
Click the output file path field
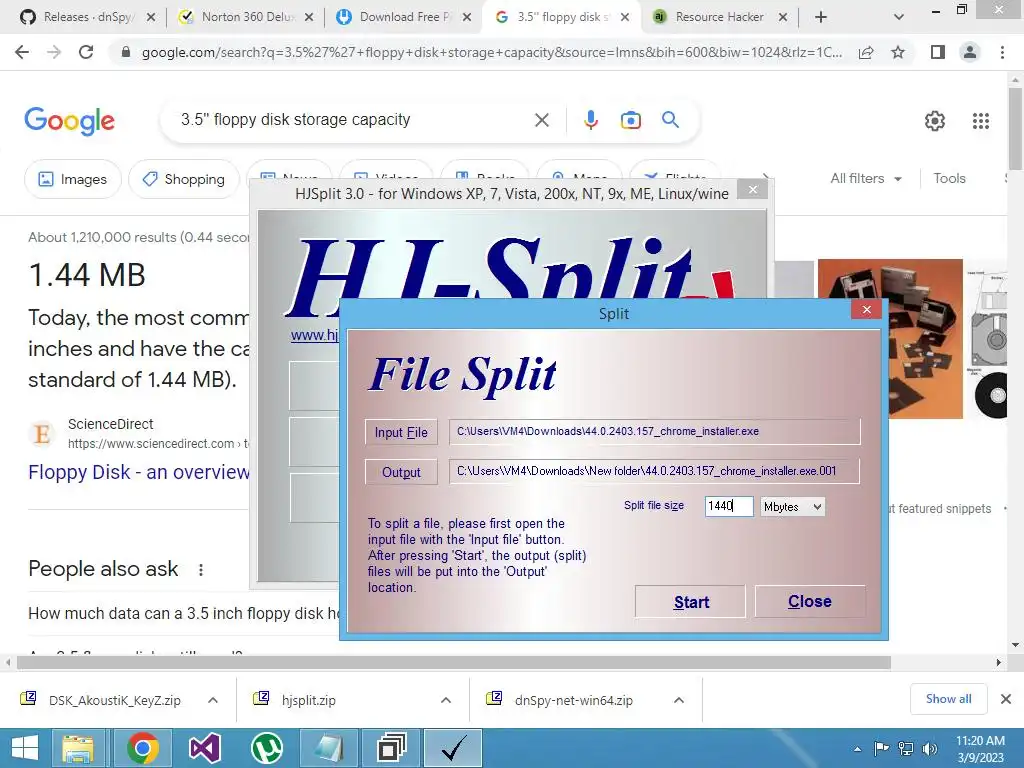[x=654, y=471]
